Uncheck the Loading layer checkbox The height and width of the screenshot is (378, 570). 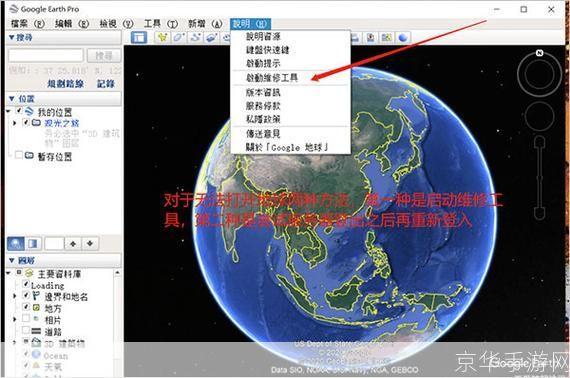[26, 284]
